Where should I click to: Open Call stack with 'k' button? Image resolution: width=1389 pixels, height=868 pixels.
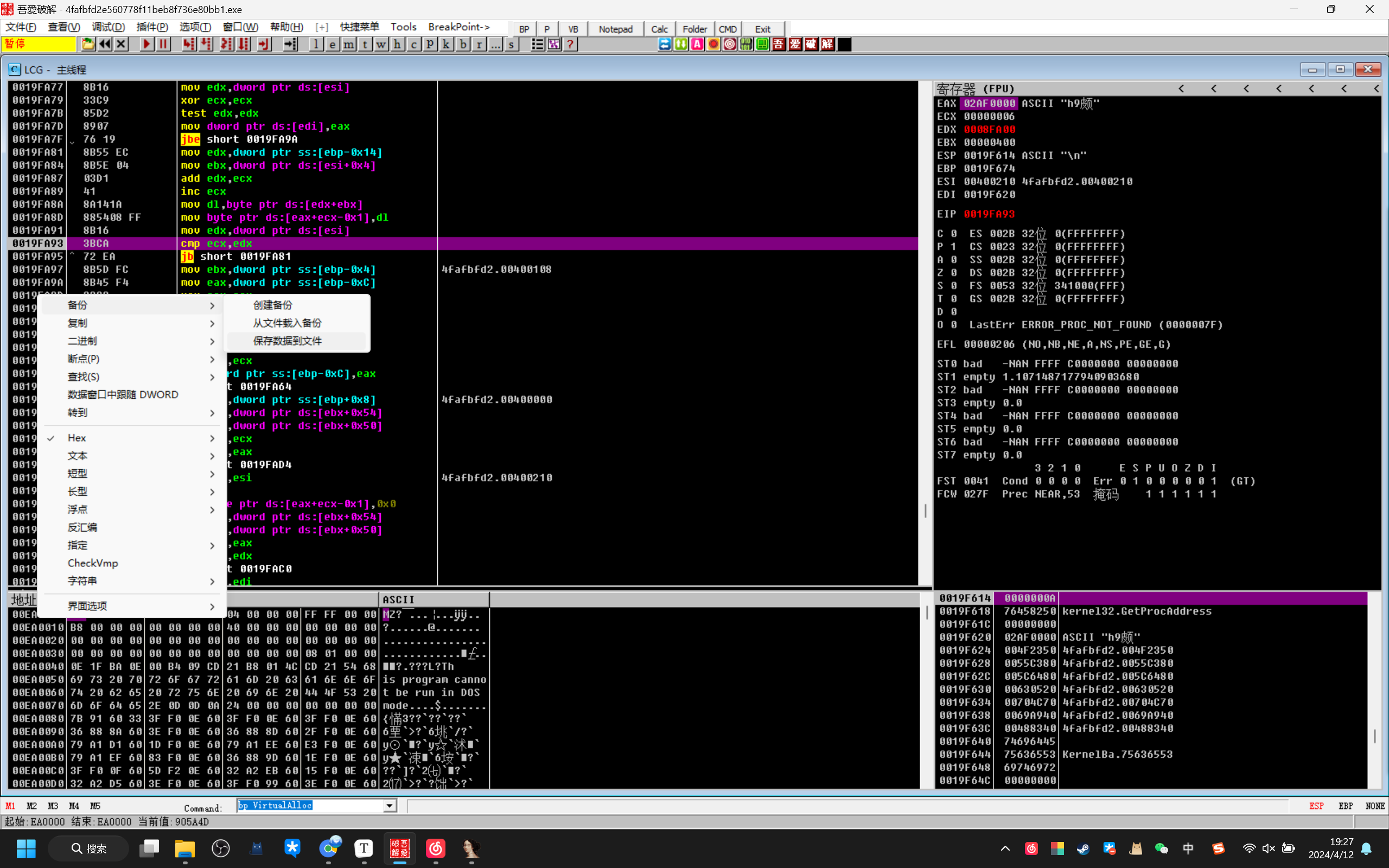[446, 44]
